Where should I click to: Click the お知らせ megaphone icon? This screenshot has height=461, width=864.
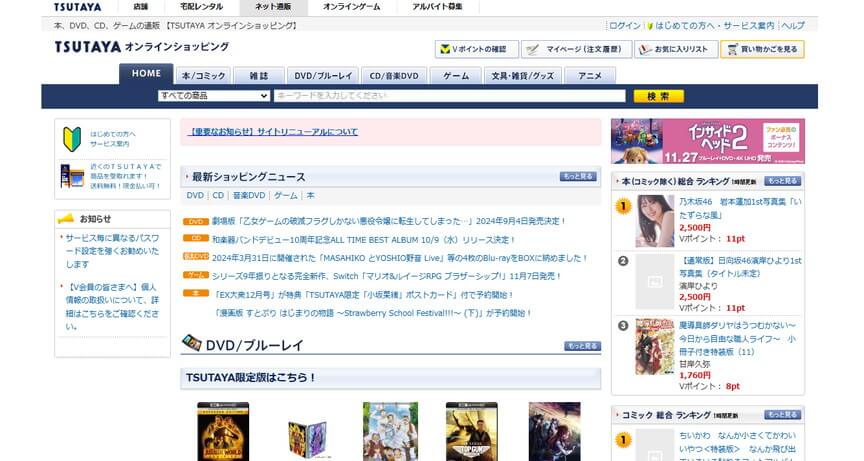66,219
